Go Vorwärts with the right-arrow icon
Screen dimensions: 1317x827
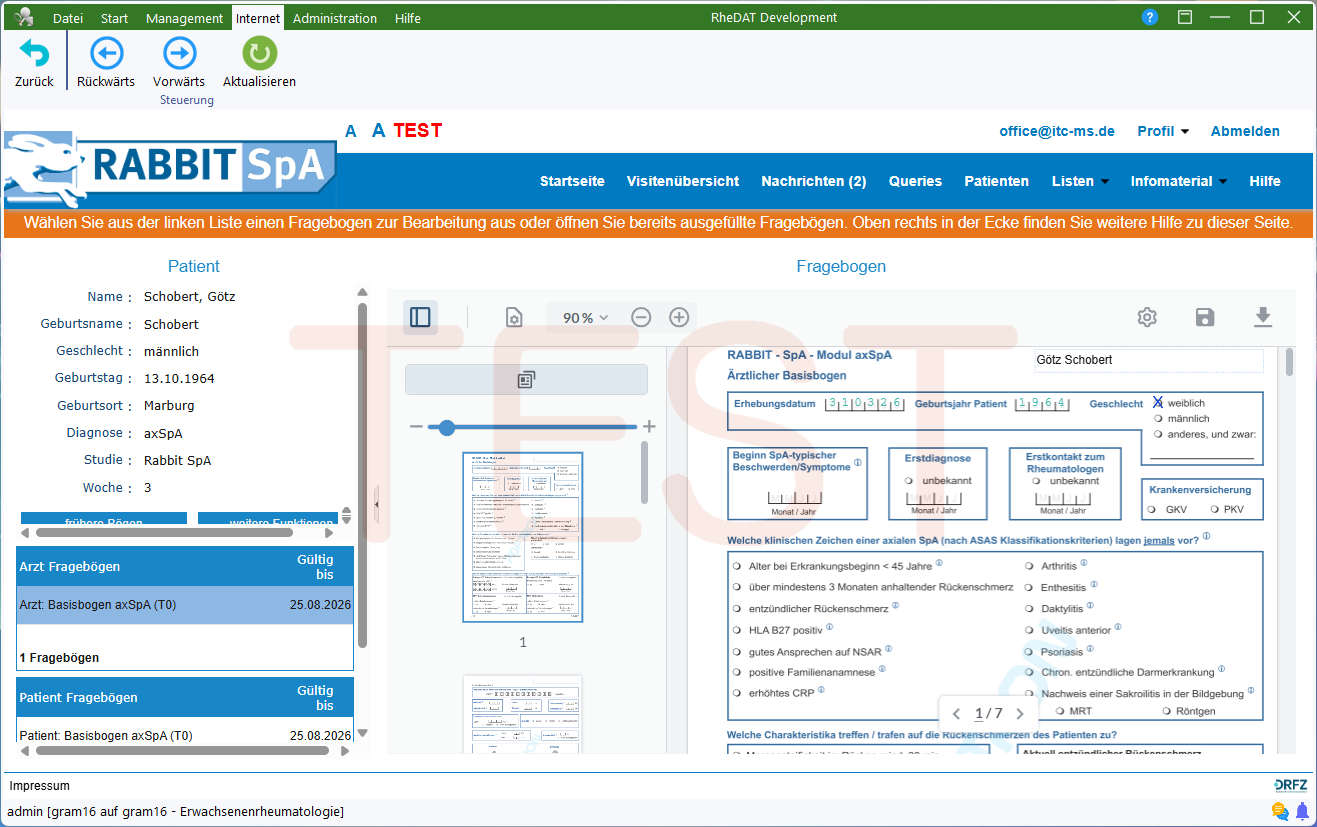(179, 53)
